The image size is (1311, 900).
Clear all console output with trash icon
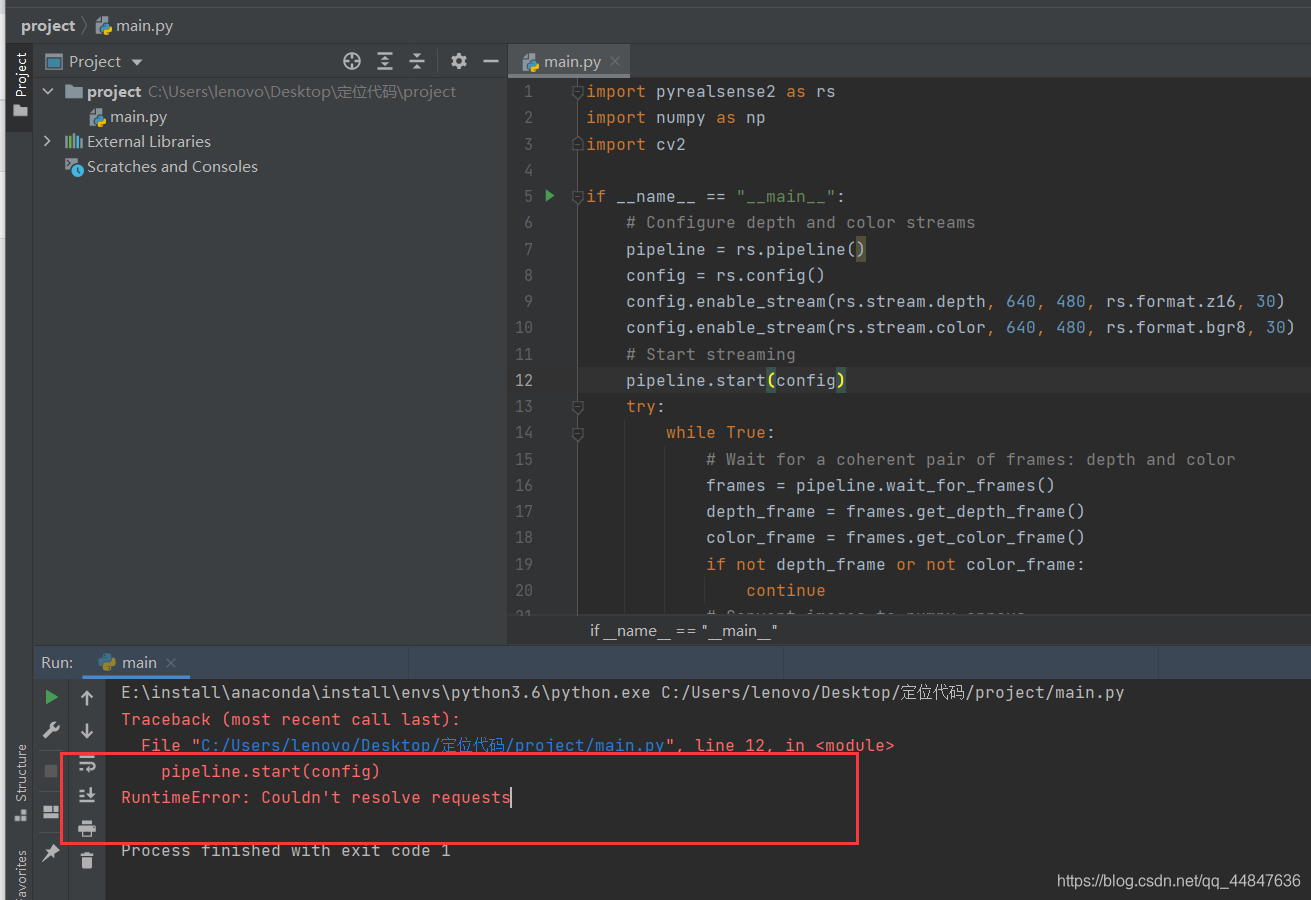[87, 860]
